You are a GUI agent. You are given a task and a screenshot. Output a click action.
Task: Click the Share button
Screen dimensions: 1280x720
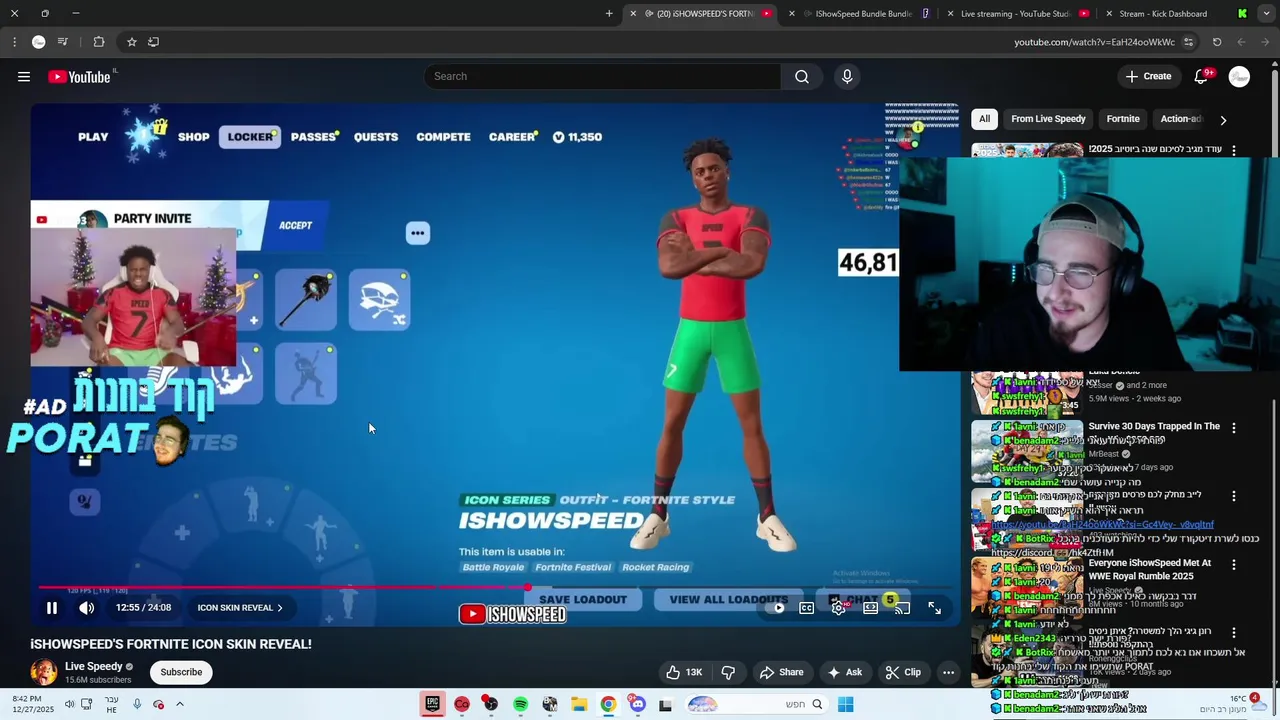coord(781,672)
